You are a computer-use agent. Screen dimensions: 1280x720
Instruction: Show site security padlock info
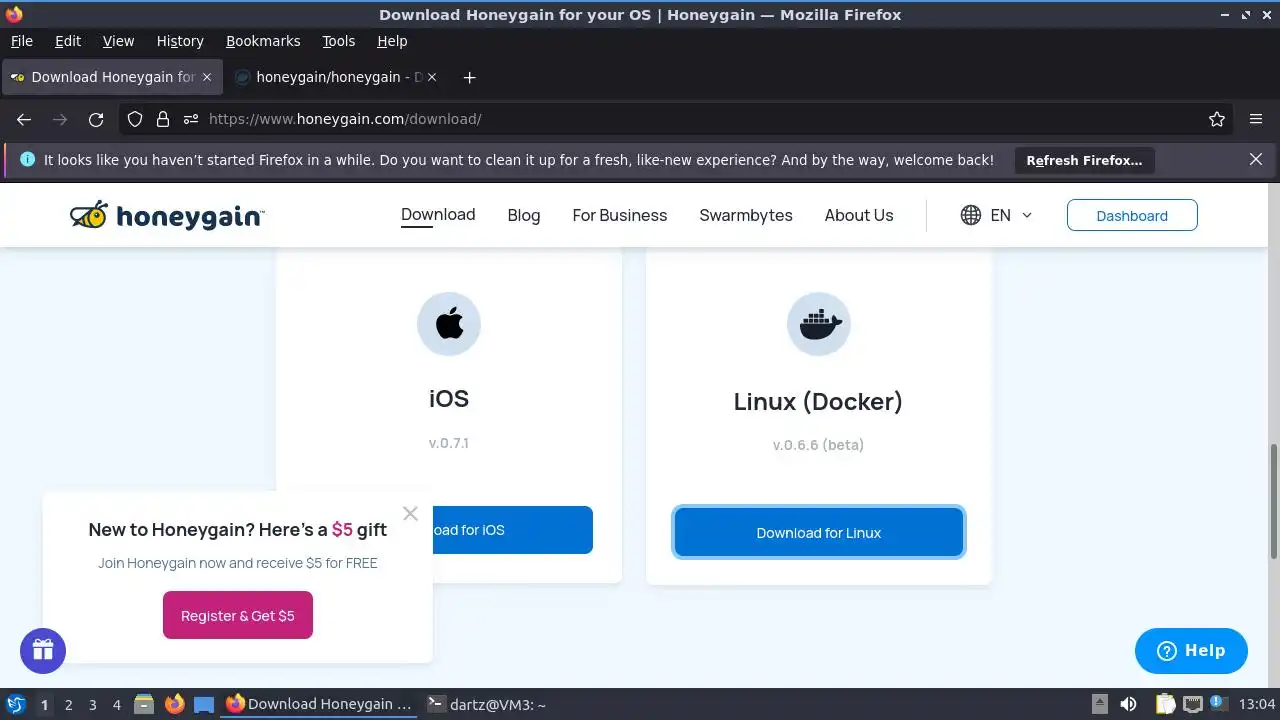[163, 119]
